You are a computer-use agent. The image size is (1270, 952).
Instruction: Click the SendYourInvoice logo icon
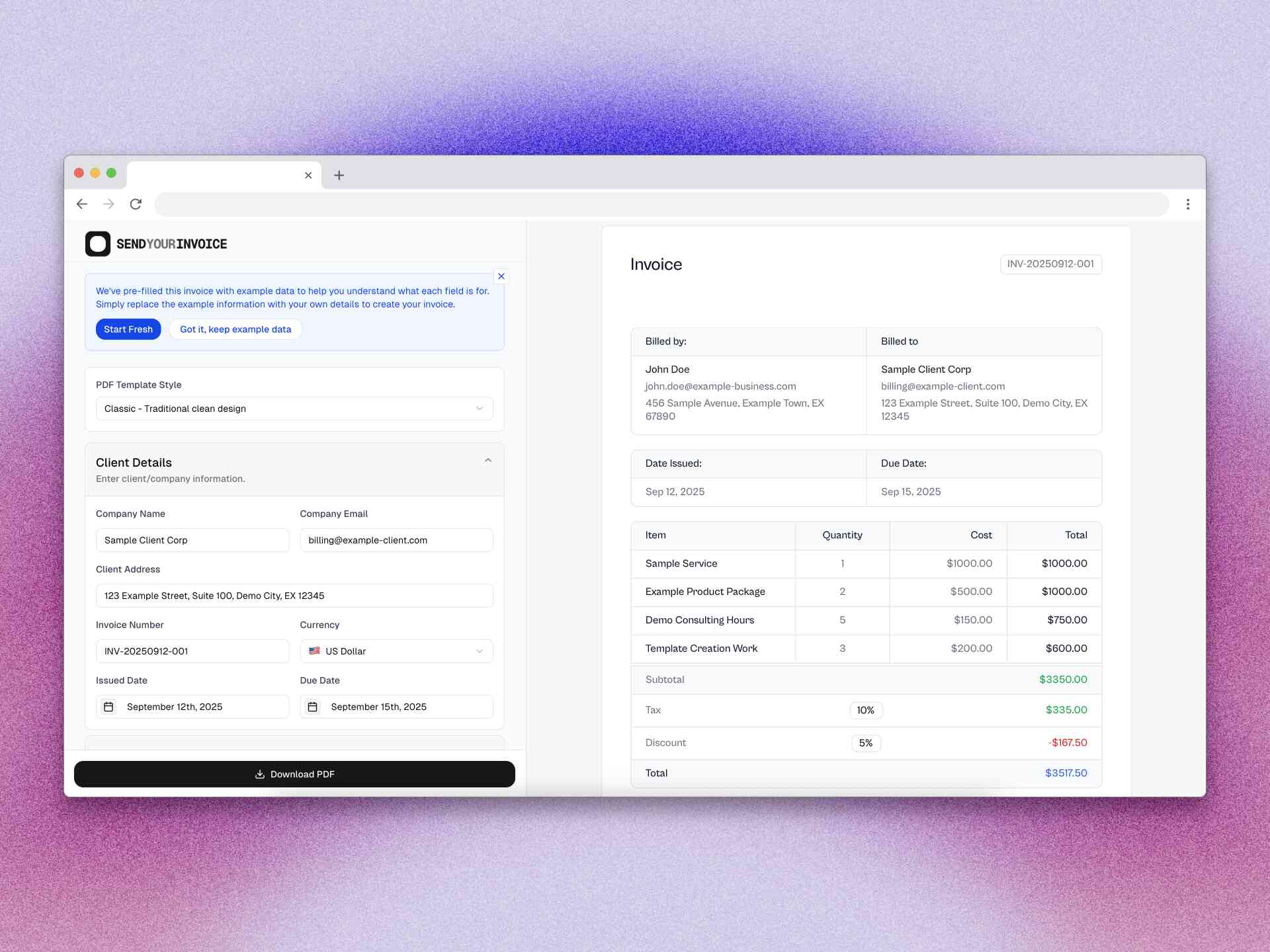click(97, 243)
